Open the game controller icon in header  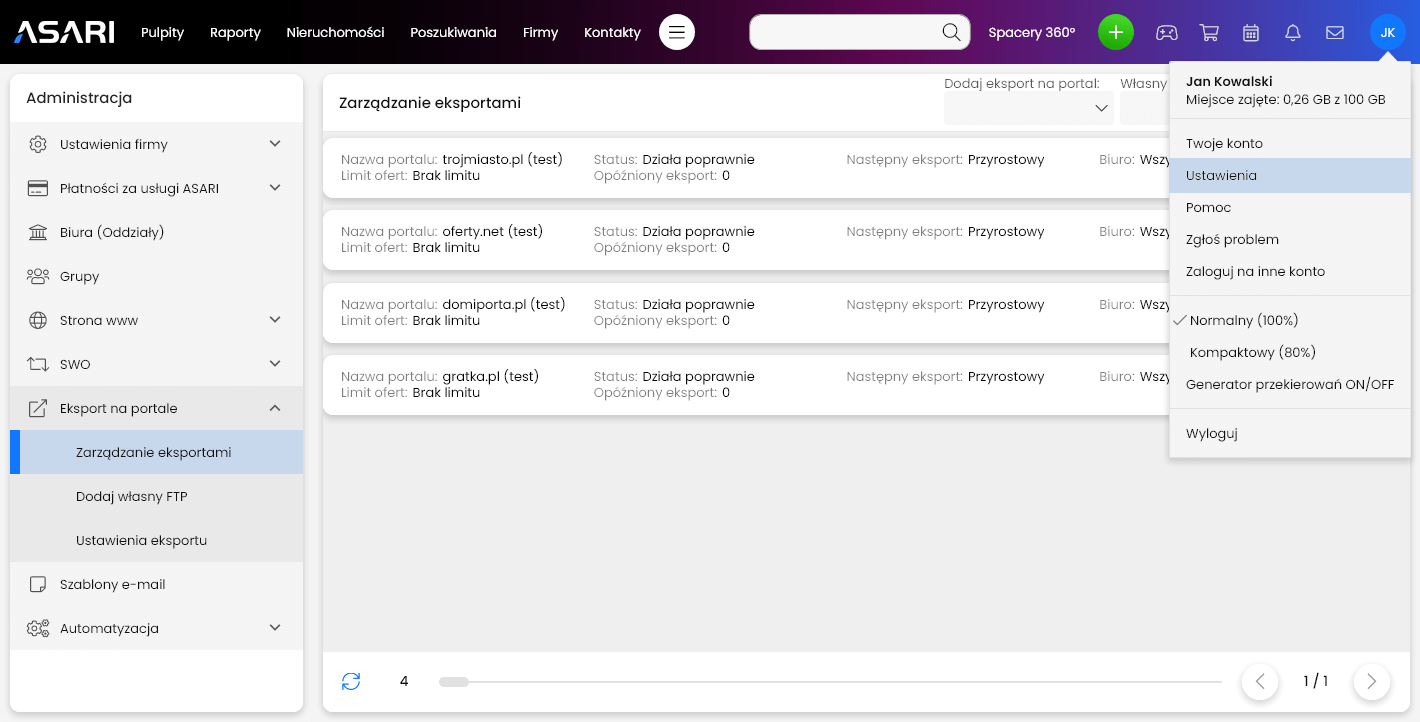click(1167, 32)
